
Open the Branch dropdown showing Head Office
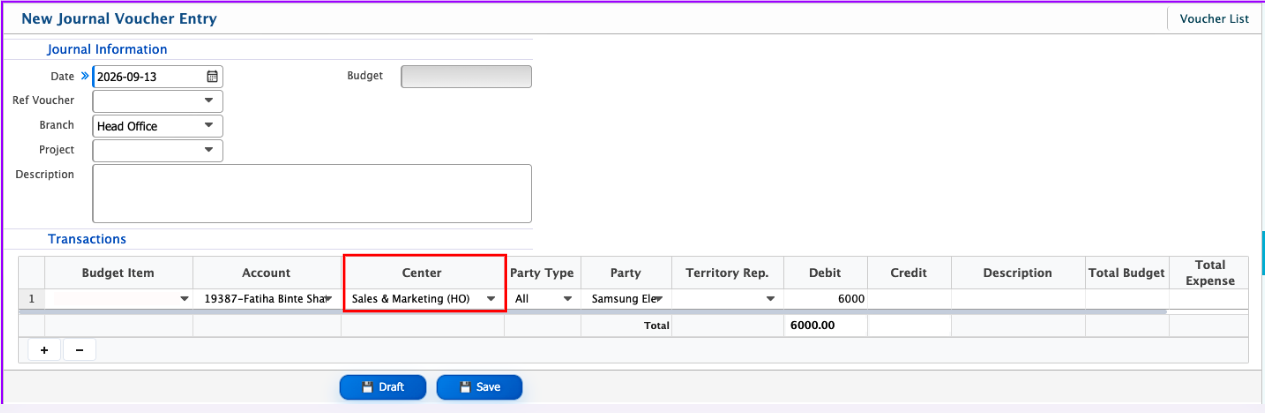[209, 126]
